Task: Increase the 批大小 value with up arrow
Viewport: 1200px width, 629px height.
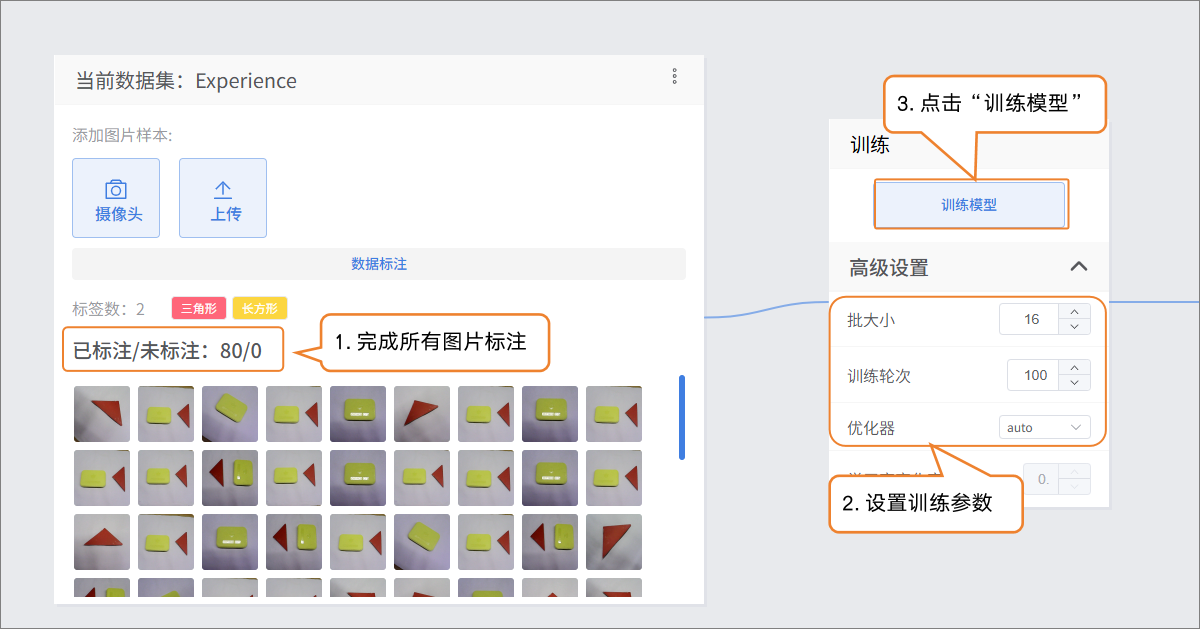Action: click(1074, 313)
